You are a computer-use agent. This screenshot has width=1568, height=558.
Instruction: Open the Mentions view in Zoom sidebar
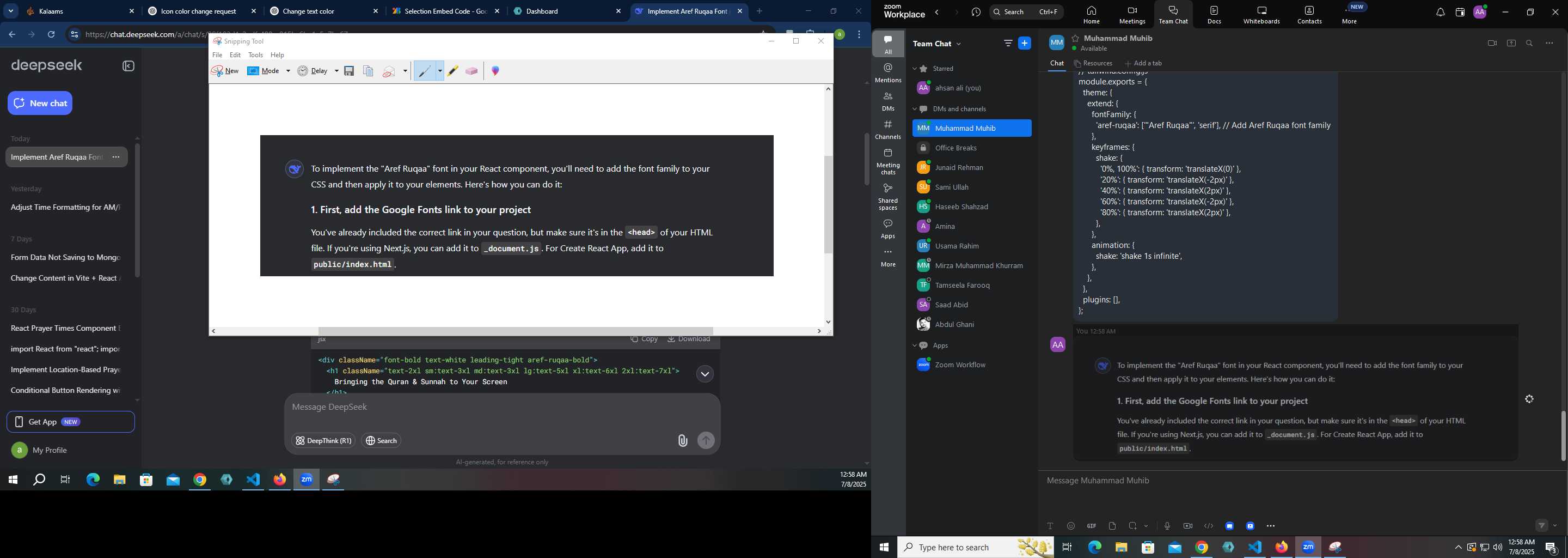(888, 72)
